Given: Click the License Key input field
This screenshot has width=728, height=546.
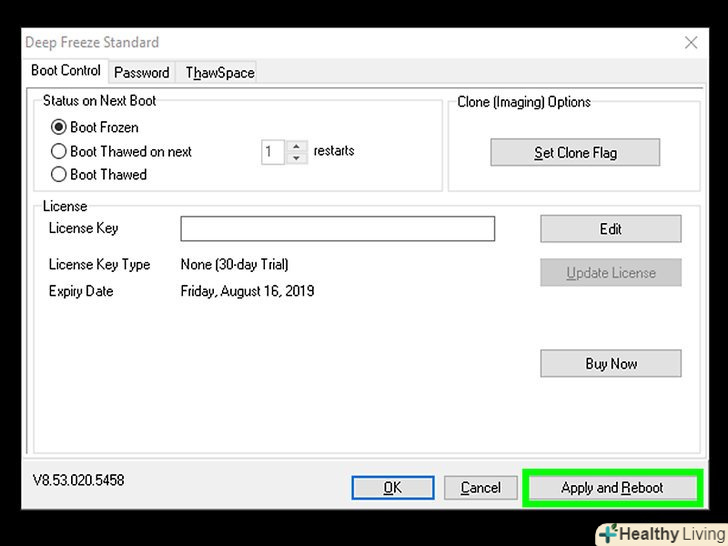Looking at the screenshot, I should pyautogui.click(x=338, y=228).
